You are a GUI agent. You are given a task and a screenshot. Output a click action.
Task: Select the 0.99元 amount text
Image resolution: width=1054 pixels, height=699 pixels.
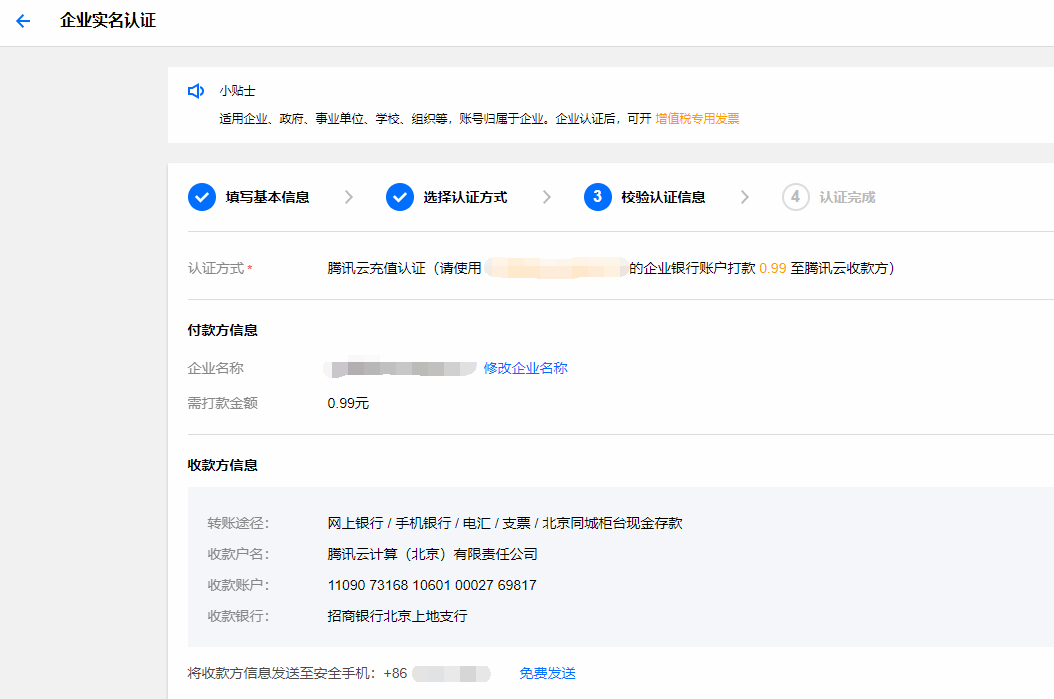coord(348,403)
